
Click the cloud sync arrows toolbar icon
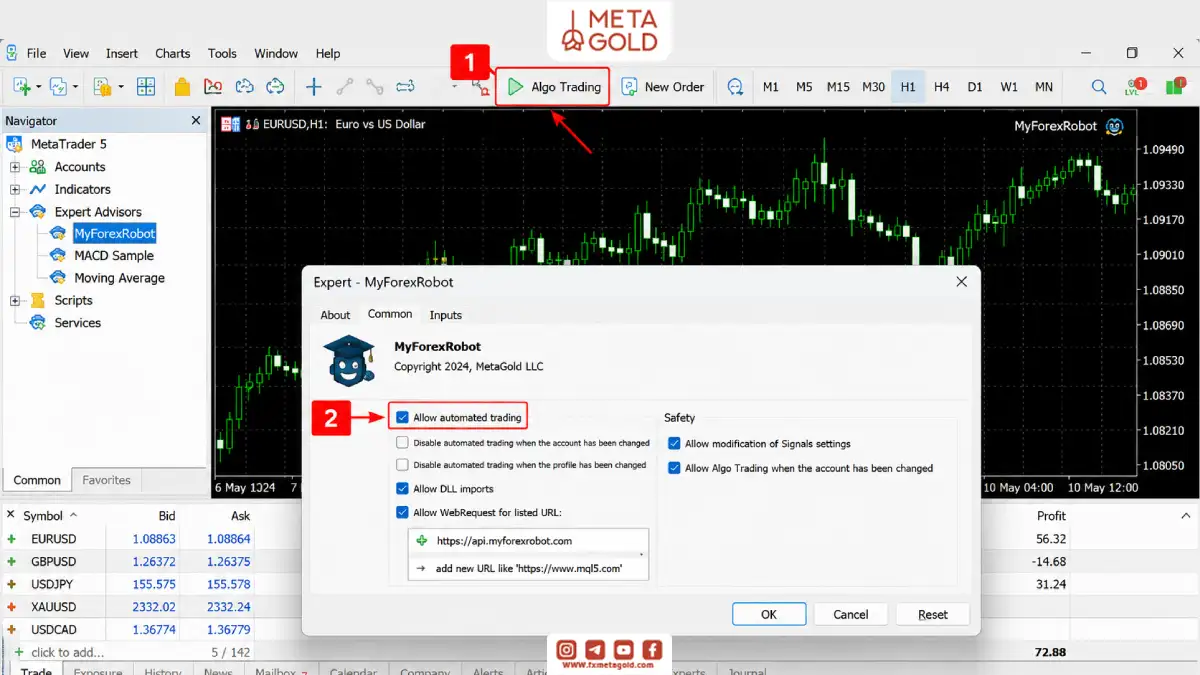tap(275, 87)
